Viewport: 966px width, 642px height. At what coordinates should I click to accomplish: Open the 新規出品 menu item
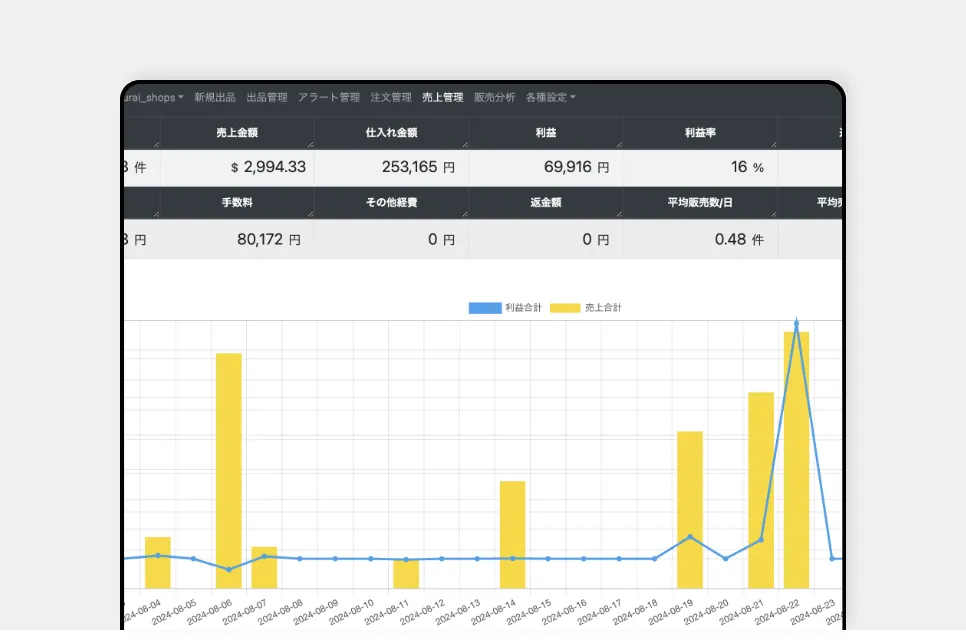(215, 97)
